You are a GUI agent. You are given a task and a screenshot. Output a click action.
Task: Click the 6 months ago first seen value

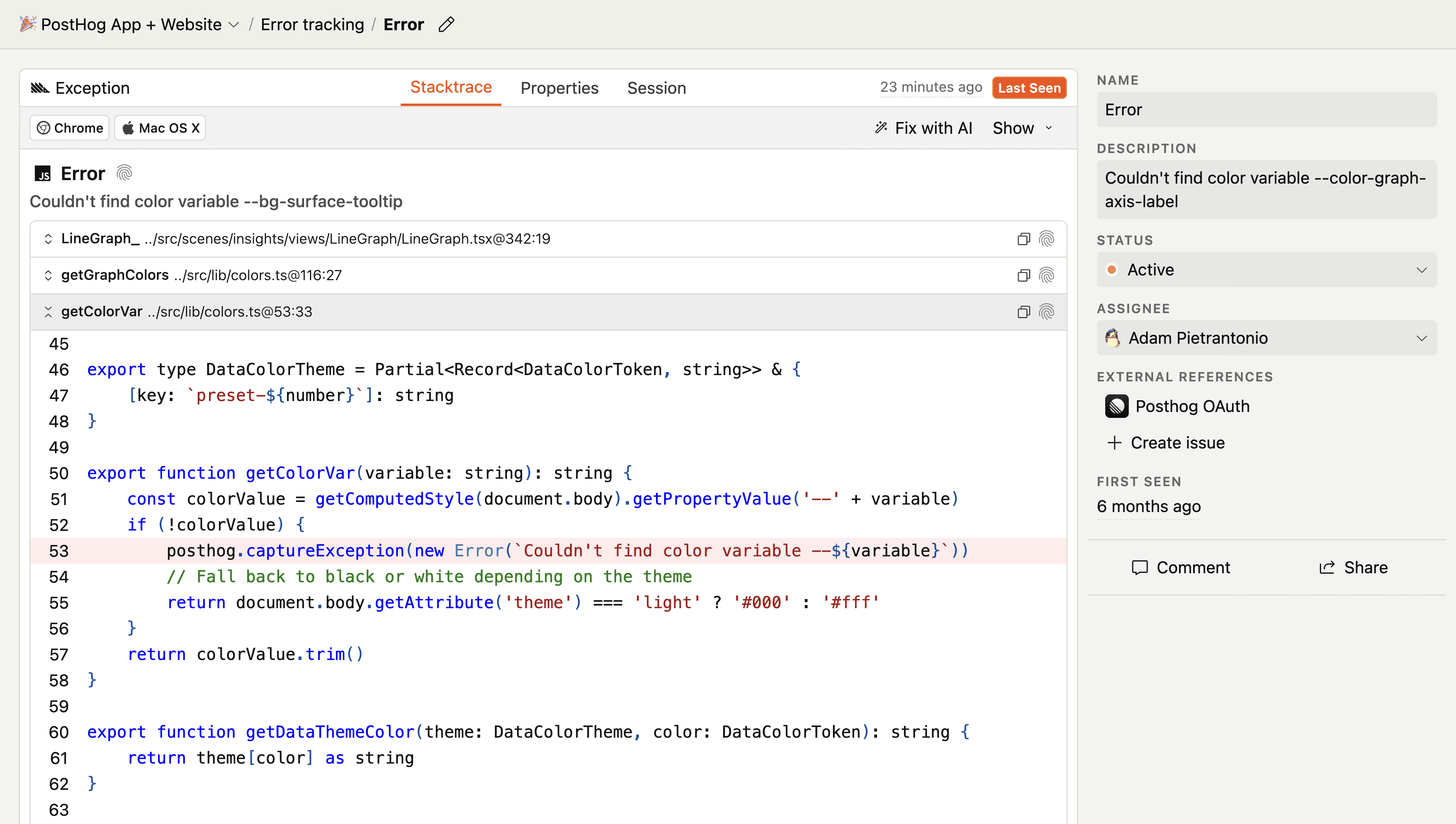coord(1148,507)
